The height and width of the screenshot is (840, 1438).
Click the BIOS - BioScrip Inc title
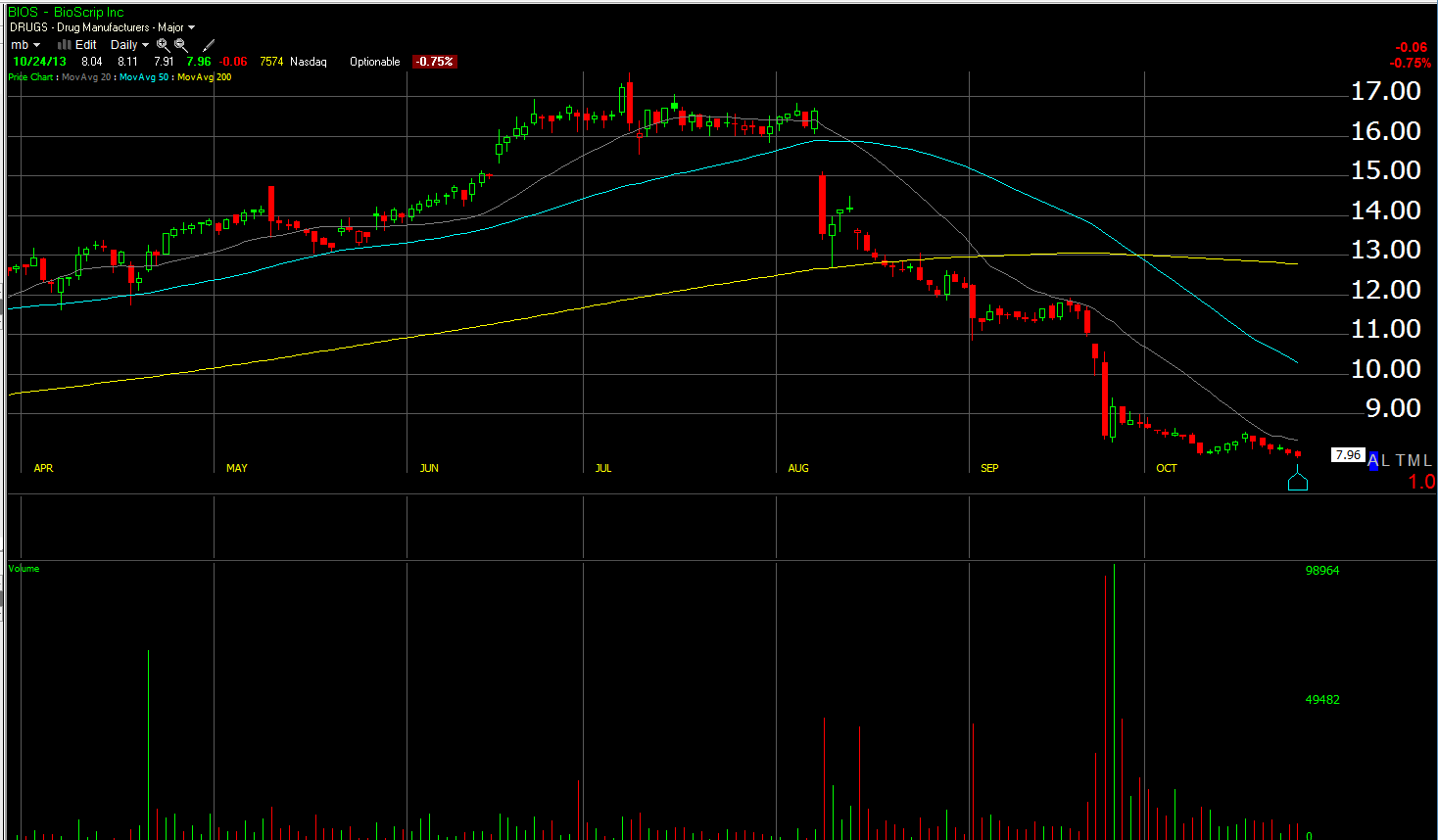(66, 12)
